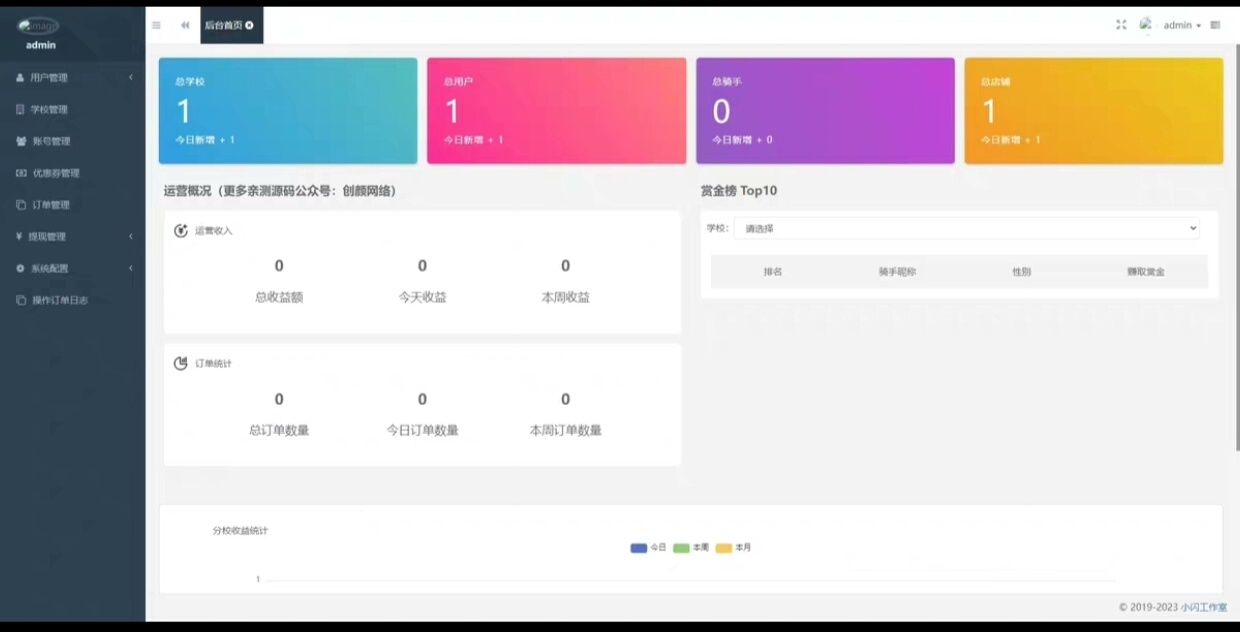The height and width of the screenshot is (632, 1240).
Task: Click the 骑手昵称 column header
Action: click(897, 272)
